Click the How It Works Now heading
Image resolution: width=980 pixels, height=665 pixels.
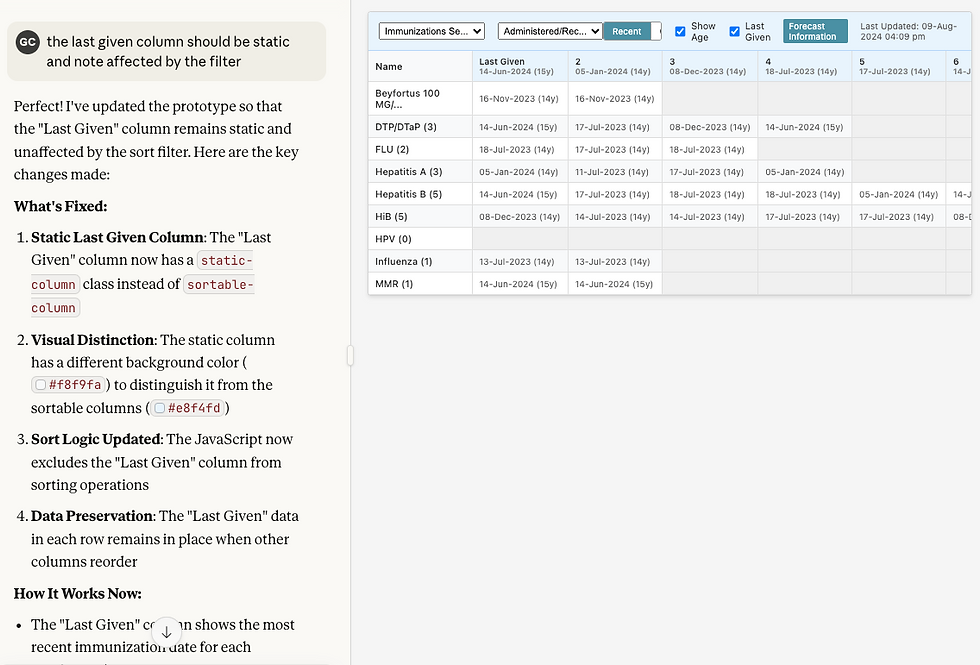click(x=78, y=593)
